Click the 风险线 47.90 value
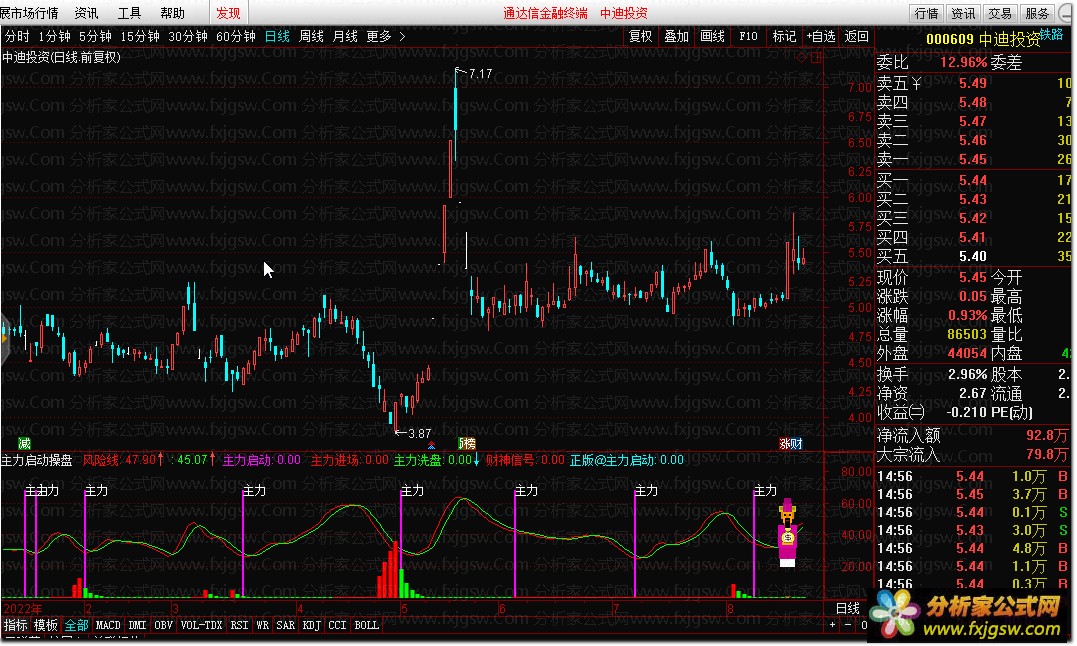The height and width of the screenshot is (646, 1077). pos(124,460)
